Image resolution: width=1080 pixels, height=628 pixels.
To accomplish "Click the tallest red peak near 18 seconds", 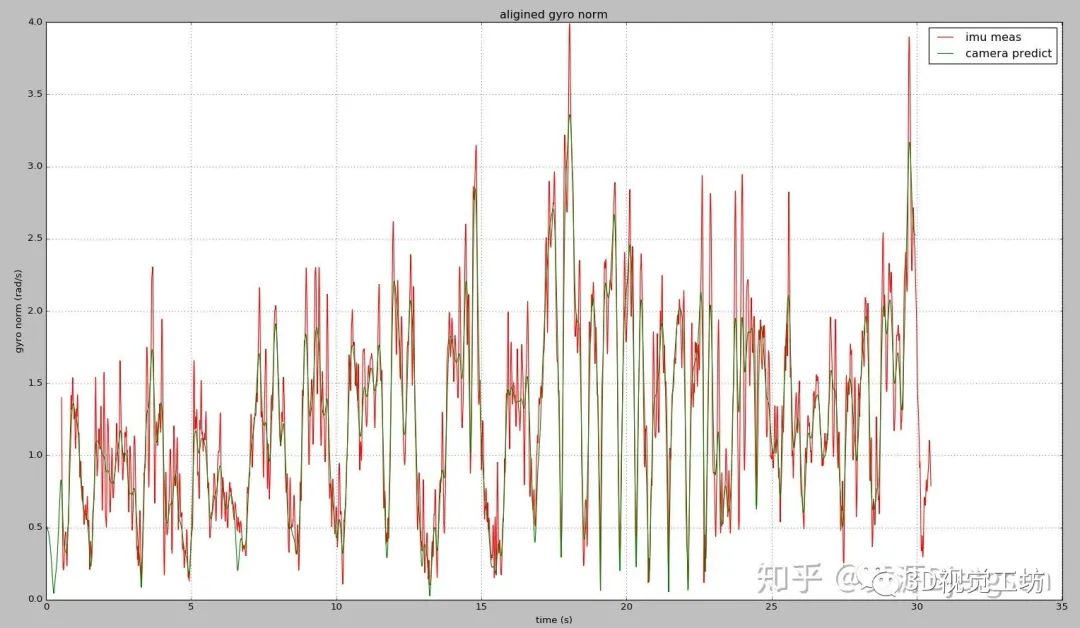I will point(570,26).
